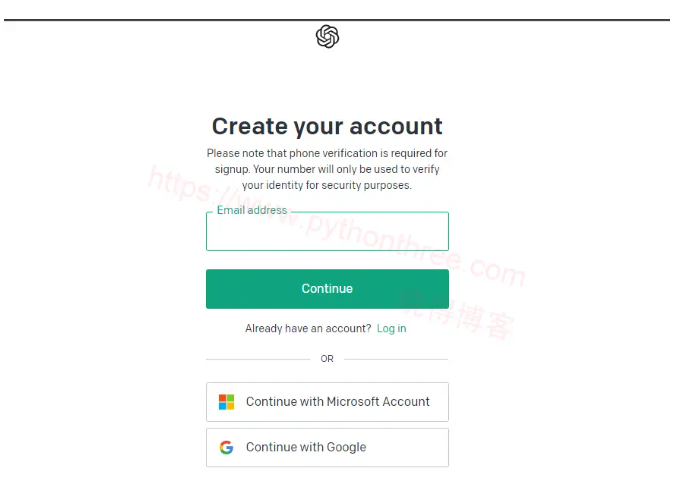677x477 pixels.
Task: Click the Microsoft four-square logo icon
Action: (x=227, y=402)
